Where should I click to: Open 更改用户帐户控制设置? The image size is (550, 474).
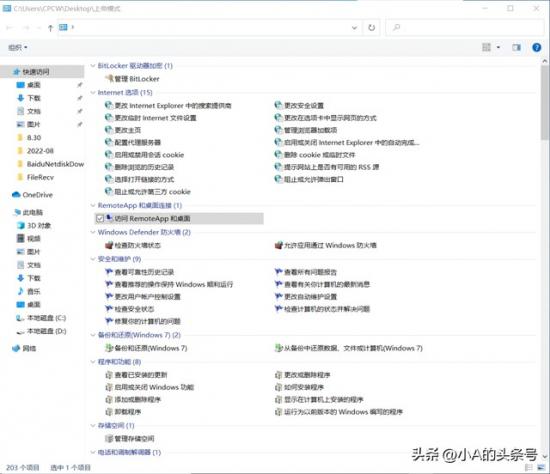[143, 296]
